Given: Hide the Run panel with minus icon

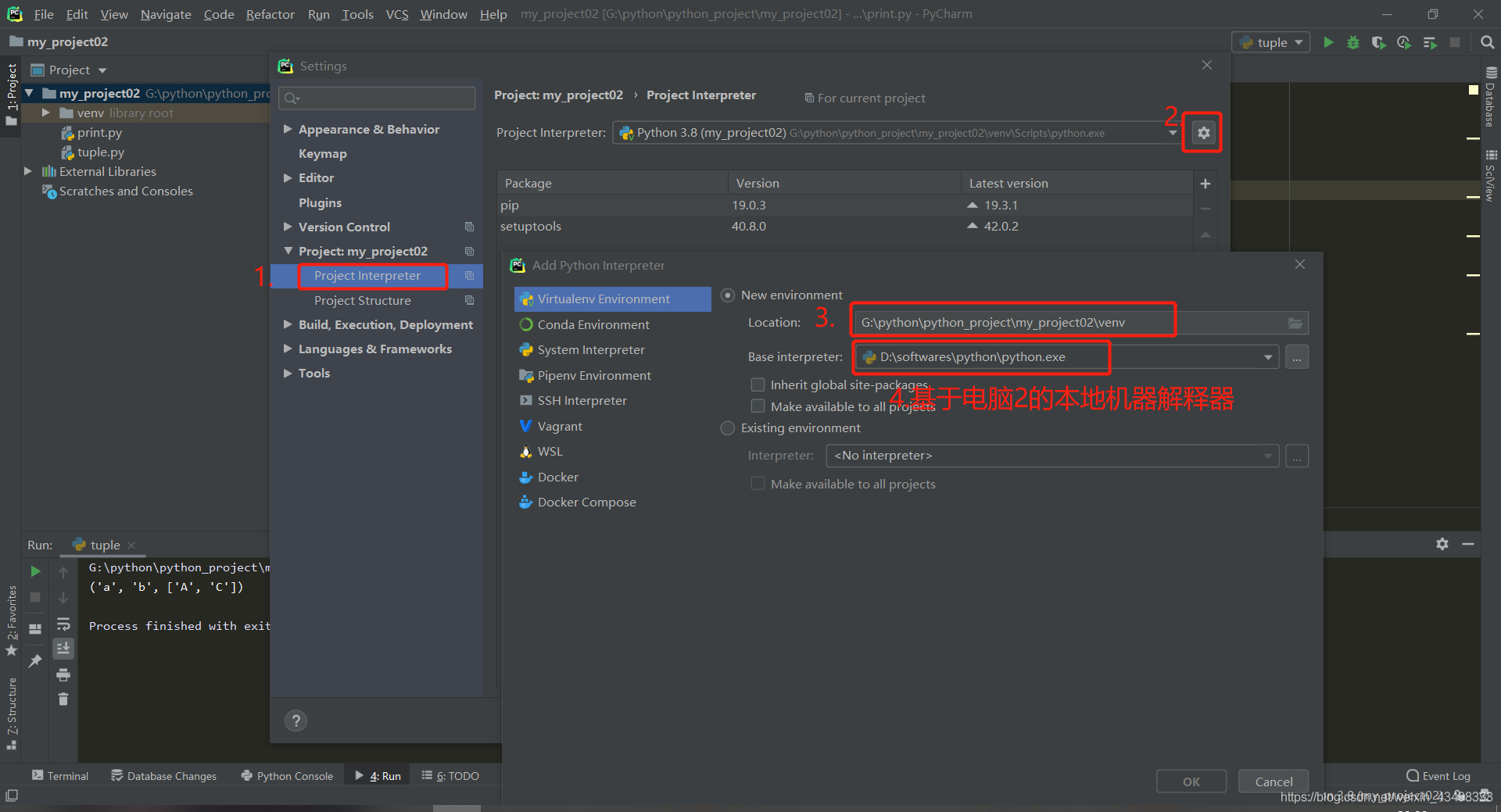Looking at the screenshot, I should click(1468, 544).
